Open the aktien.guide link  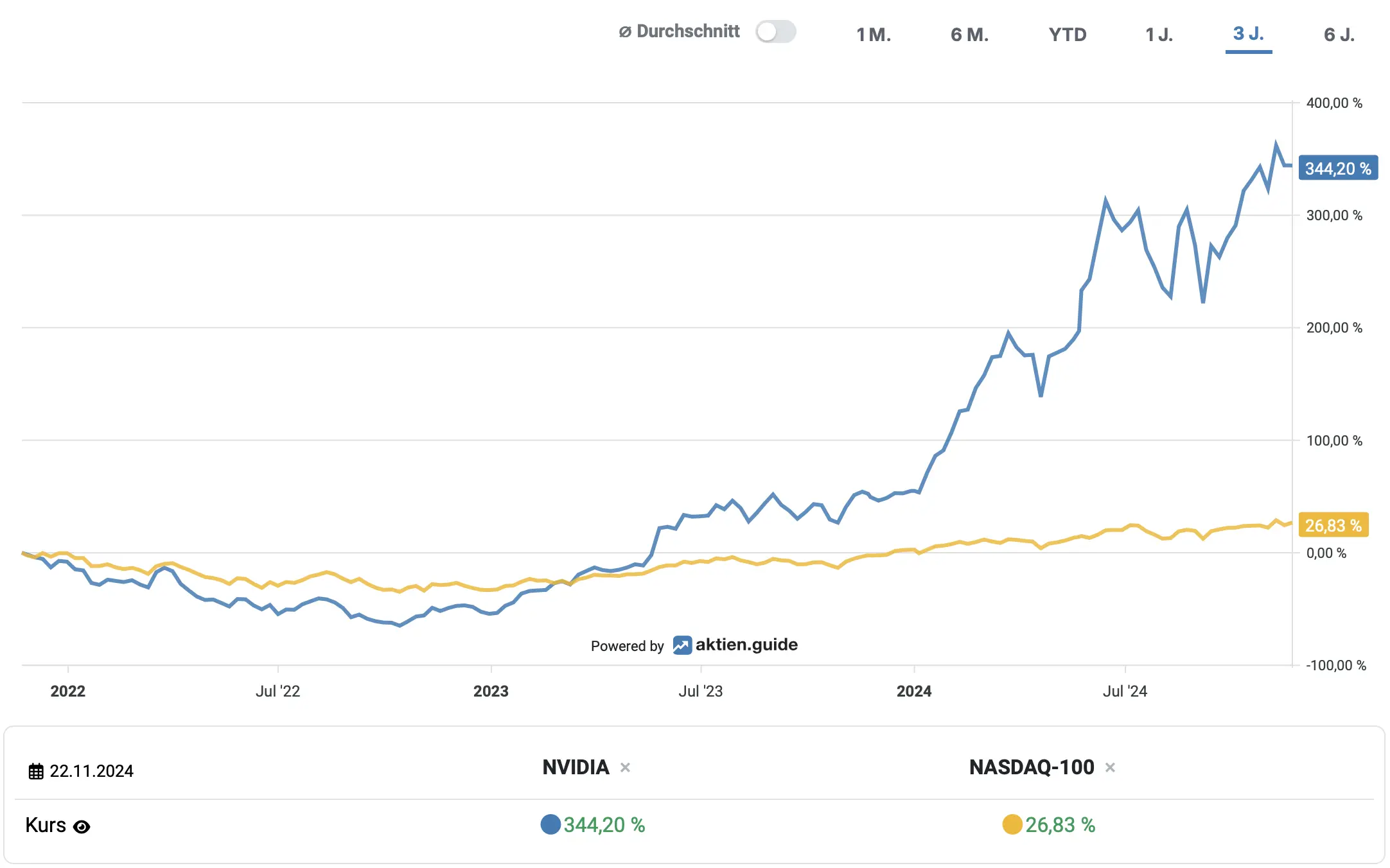(746, 645)
